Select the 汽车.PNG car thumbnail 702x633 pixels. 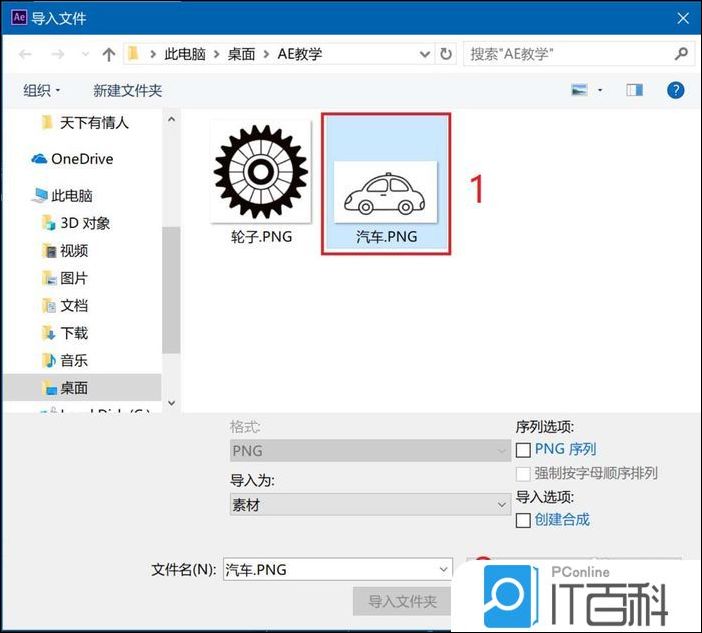[x=385, y=192]
